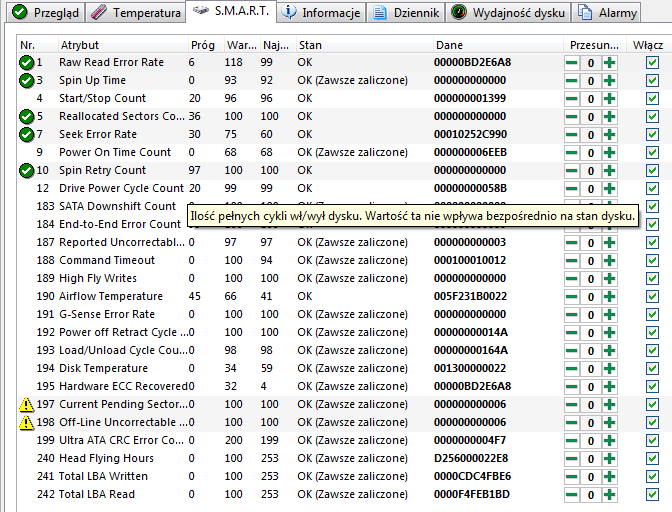672x512 pixels.
Task: Select the S.M.A.R.T. tab
Action: [231, 11]
